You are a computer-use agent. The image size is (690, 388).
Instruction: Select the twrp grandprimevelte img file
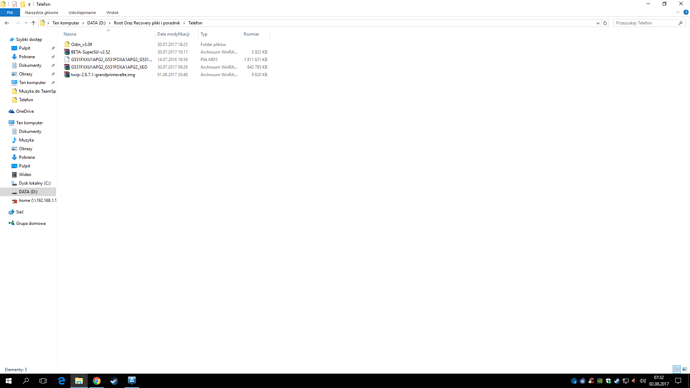pyautogui.click(x=103, y=75)
